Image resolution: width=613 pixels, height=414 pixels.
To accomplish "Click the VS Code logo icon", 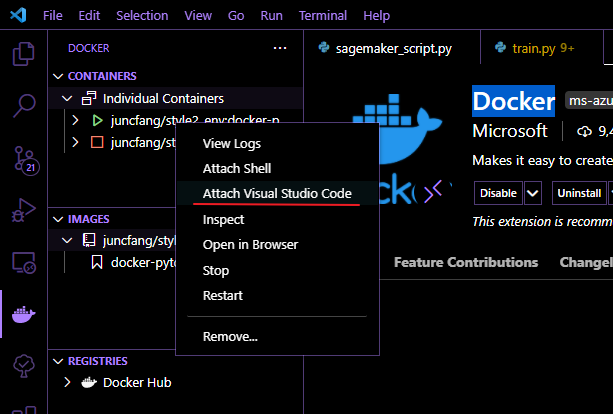I will coord(18,15).
